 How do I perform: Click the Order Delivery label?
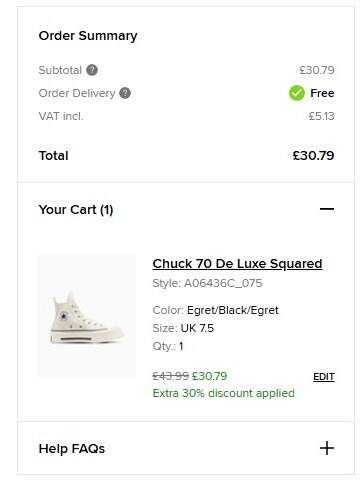tap(77, 93)
